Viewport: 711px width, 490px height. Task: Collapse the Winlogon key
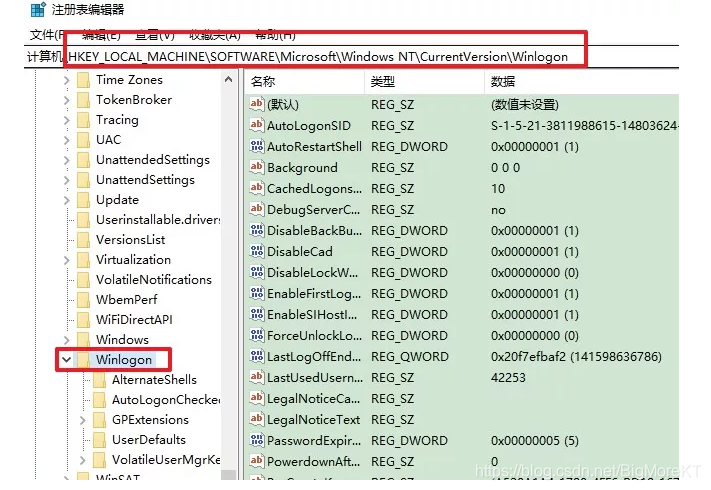coord(67,360)
